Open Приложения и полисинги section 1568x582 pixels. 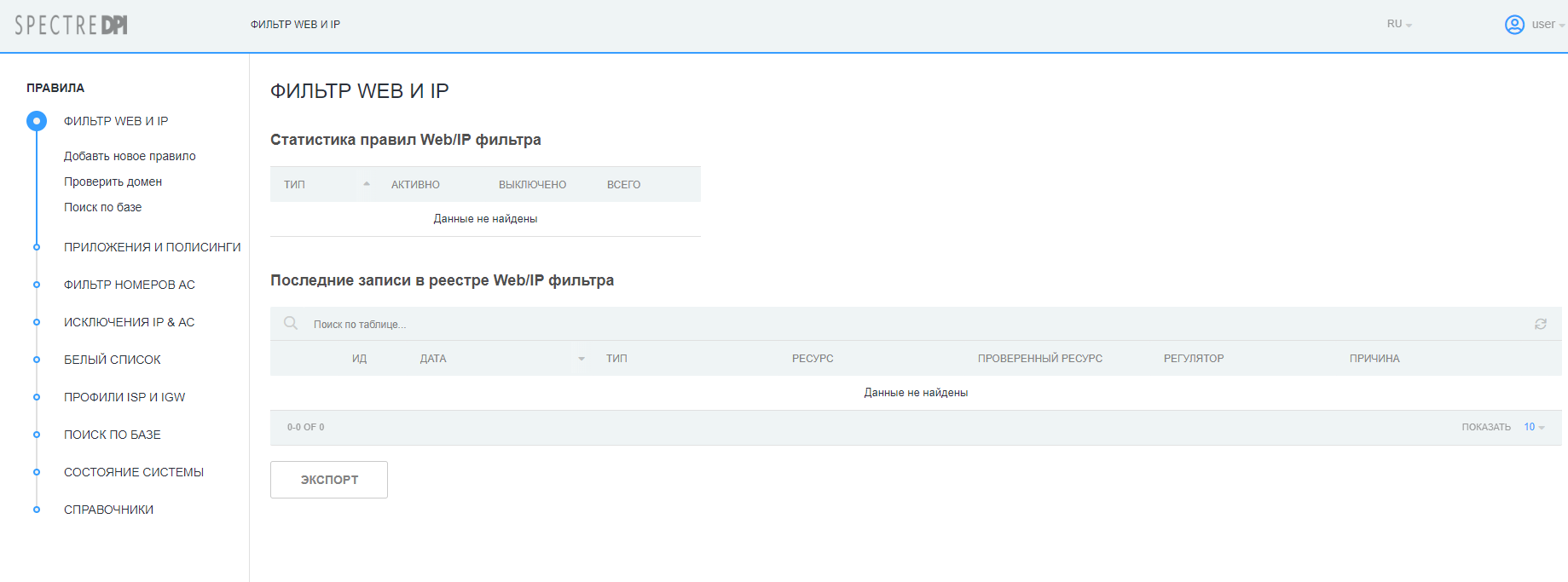tap(152, 247)
